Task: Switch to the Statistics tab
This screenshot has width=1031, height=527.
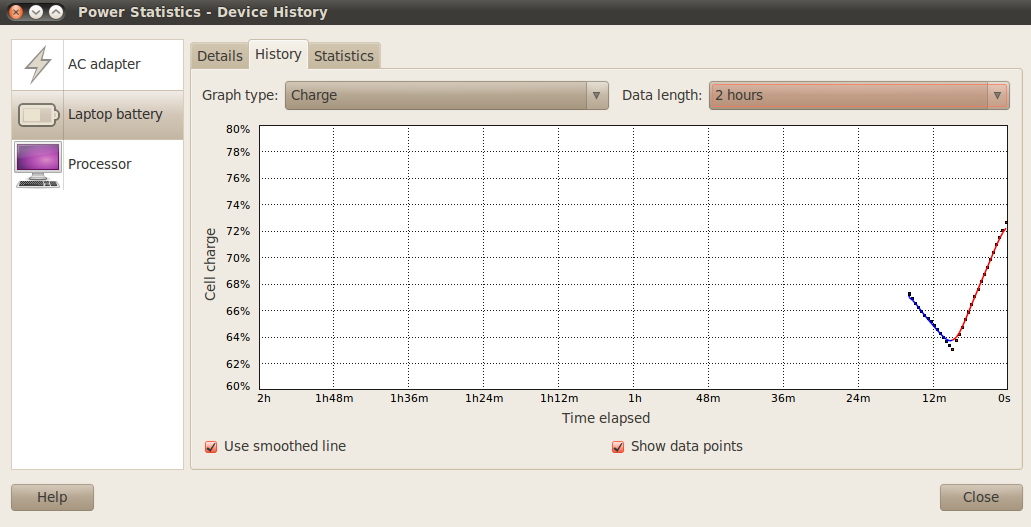Action: click(x=344, y=56)
